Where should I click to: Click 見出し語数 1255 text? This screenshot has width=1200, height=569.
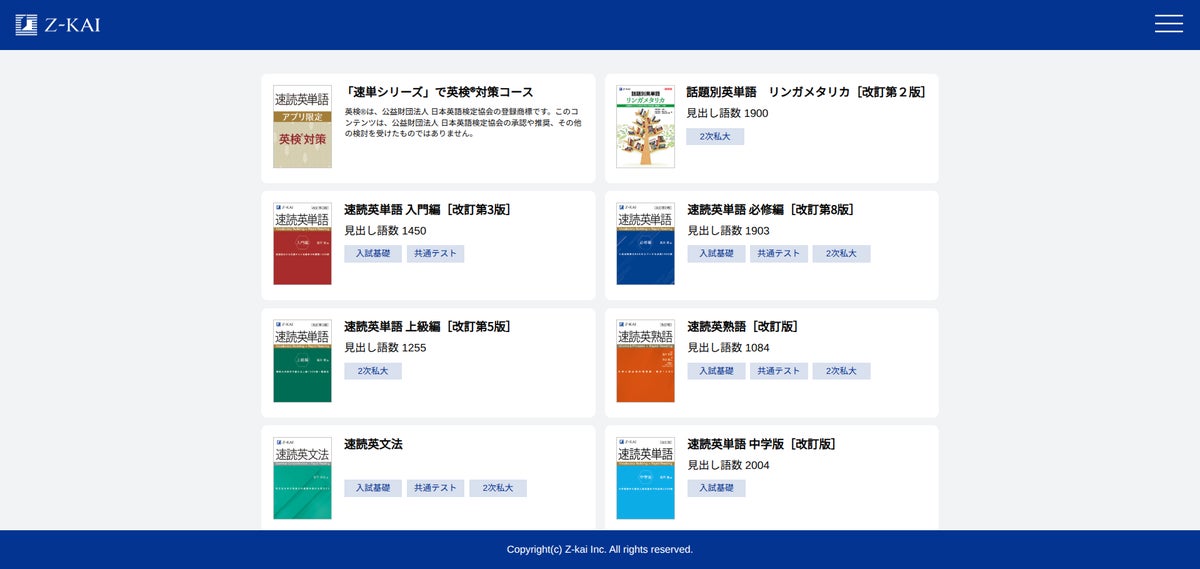point(385,348)
